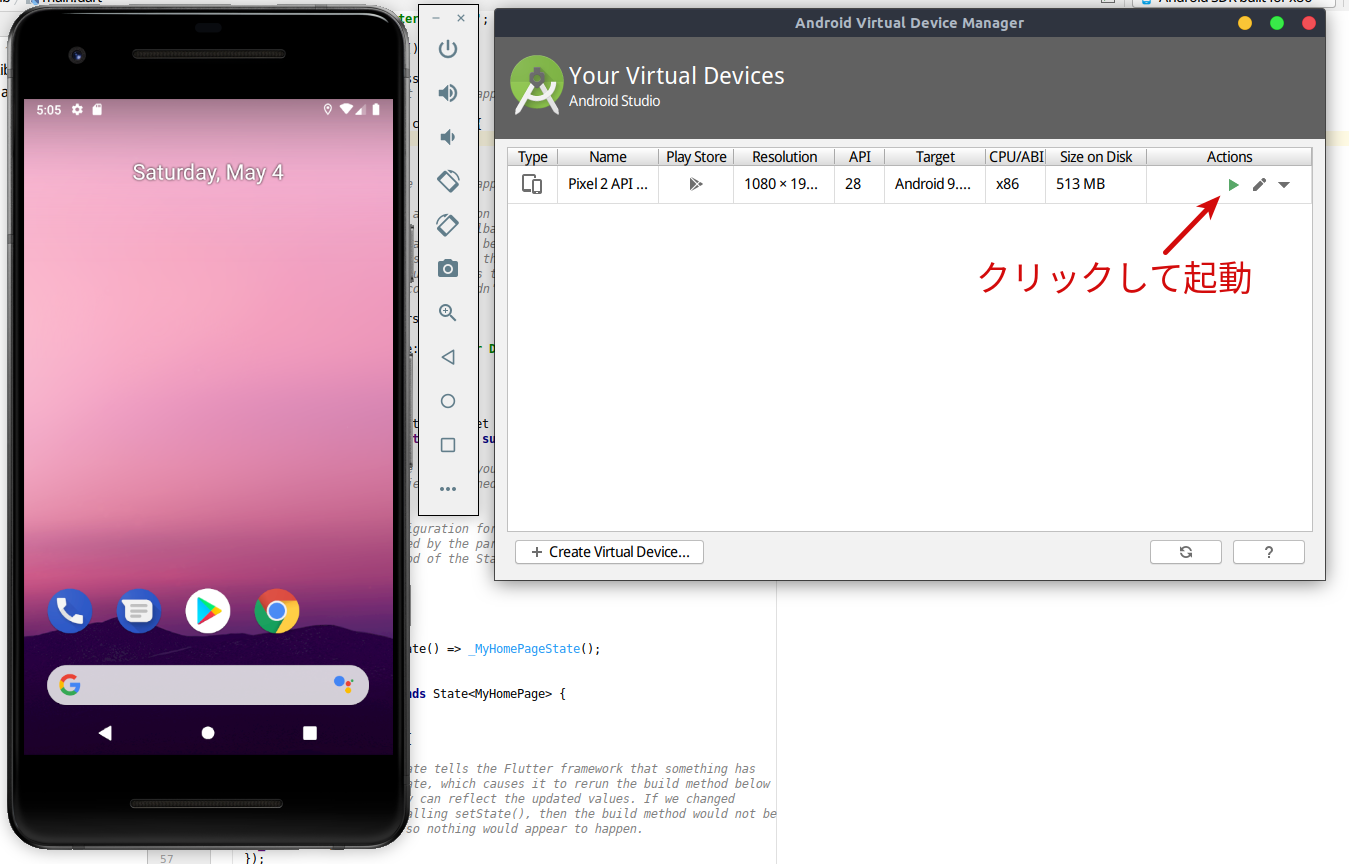
Task: Take a screenshot with the camera icon
Action: click(448, 268)
